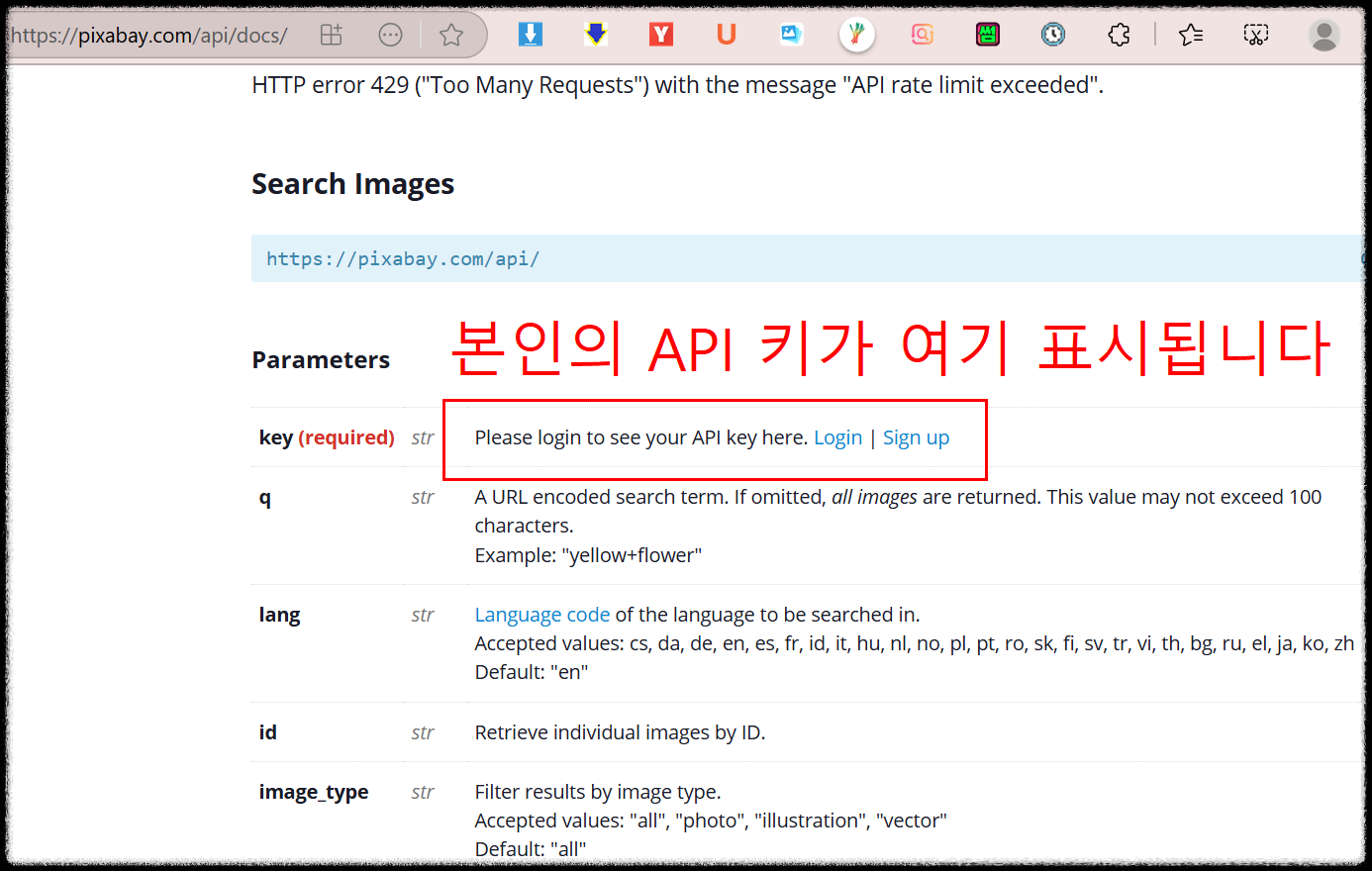Click the blue download arrow extension icon
Viewport: 1372px width, 871px height.
click(531, 34)
